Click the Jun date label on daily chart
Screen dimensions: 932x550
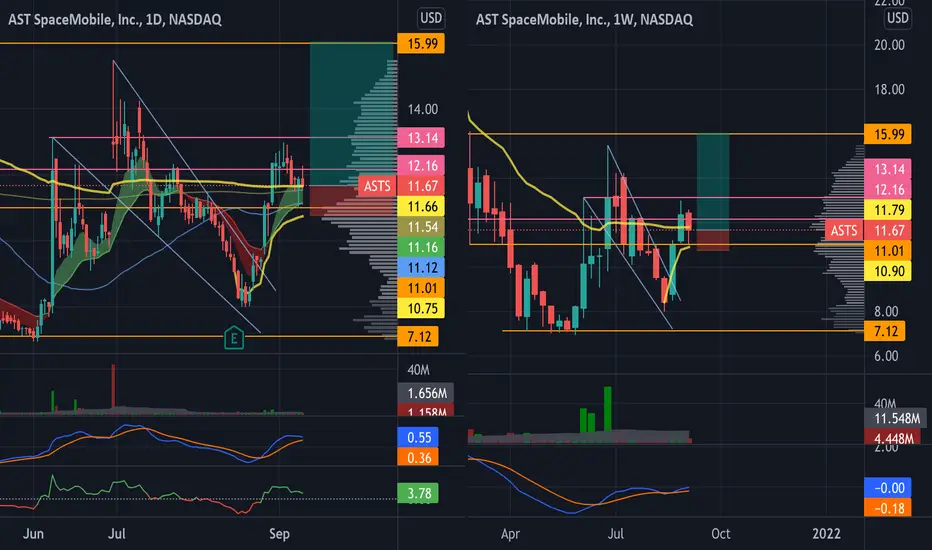pos(33,533)
